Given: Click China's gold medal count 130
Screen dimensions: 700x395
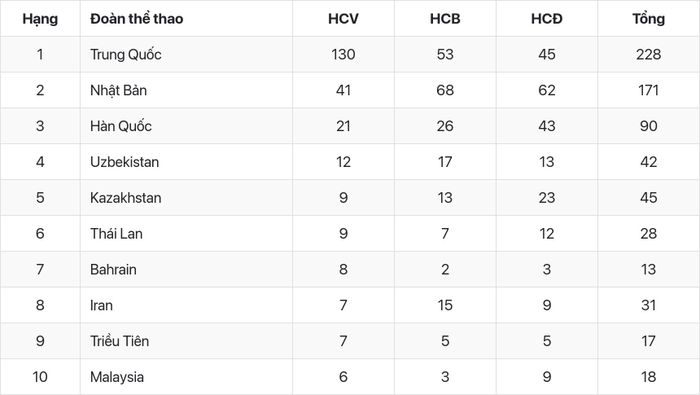Looking at the screenshot, I should point(343,54).
